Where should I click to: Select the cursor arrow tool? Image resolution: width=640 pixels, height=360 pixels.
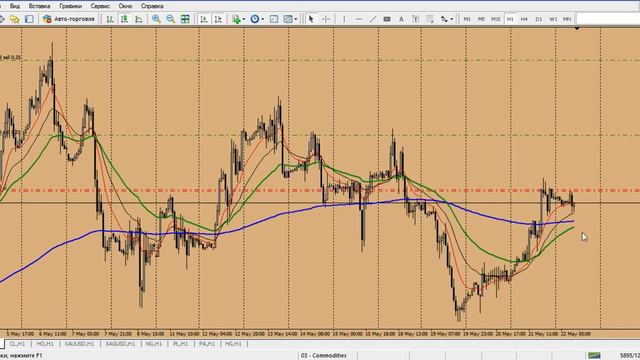tap(311, 19)
